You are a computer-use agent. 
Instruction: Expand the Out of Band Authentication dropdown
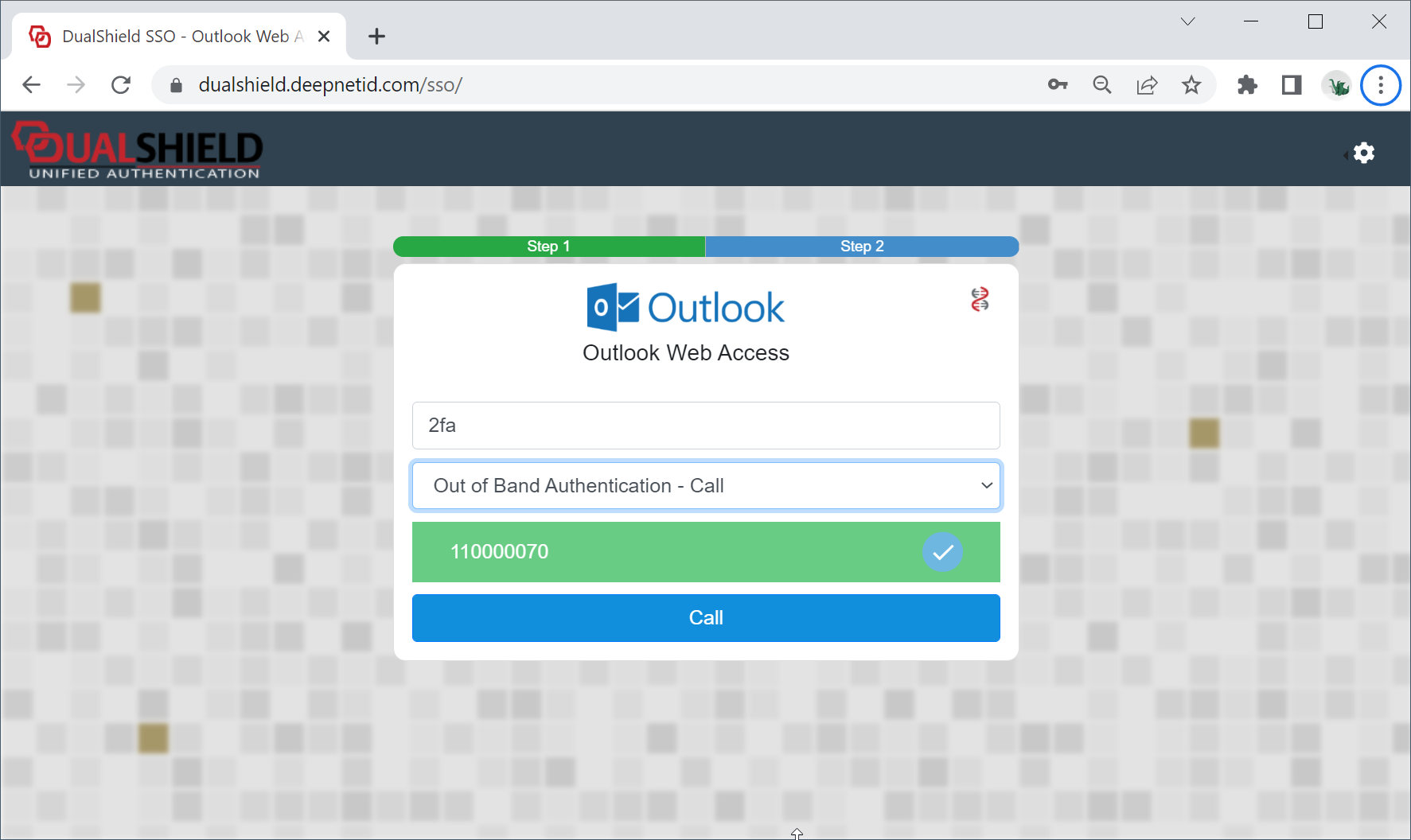coord(706,486)
